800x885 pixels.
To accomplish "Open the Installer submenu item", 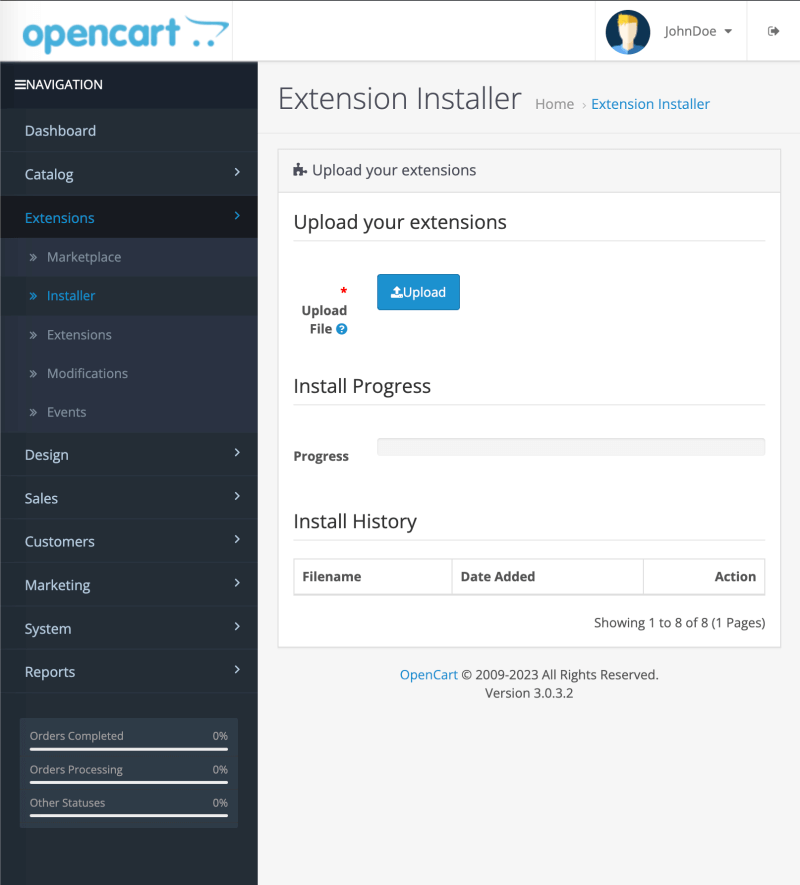I will [71, 296].
